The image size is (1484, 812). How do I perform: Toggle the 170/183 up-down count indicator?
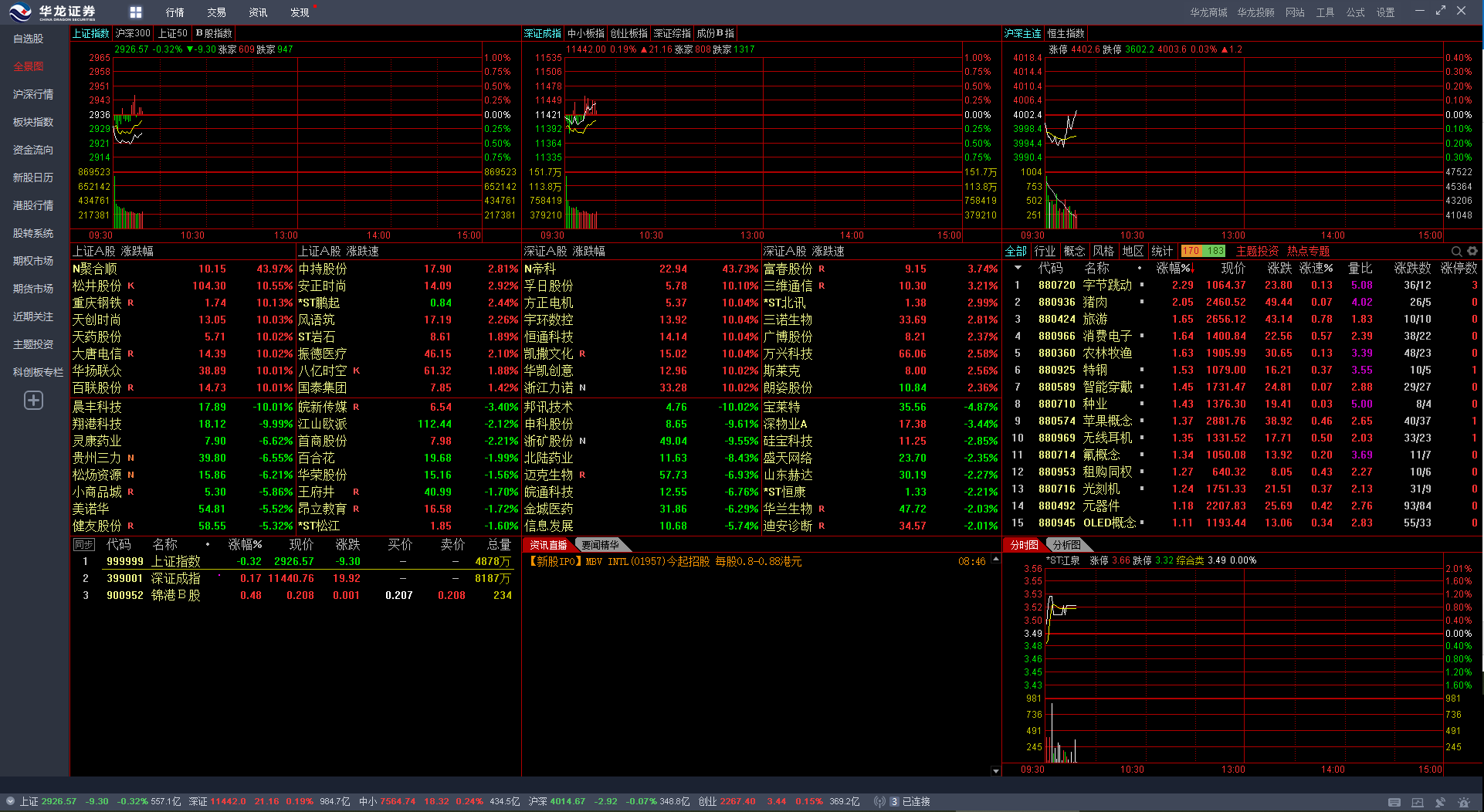pos(1203,252)
